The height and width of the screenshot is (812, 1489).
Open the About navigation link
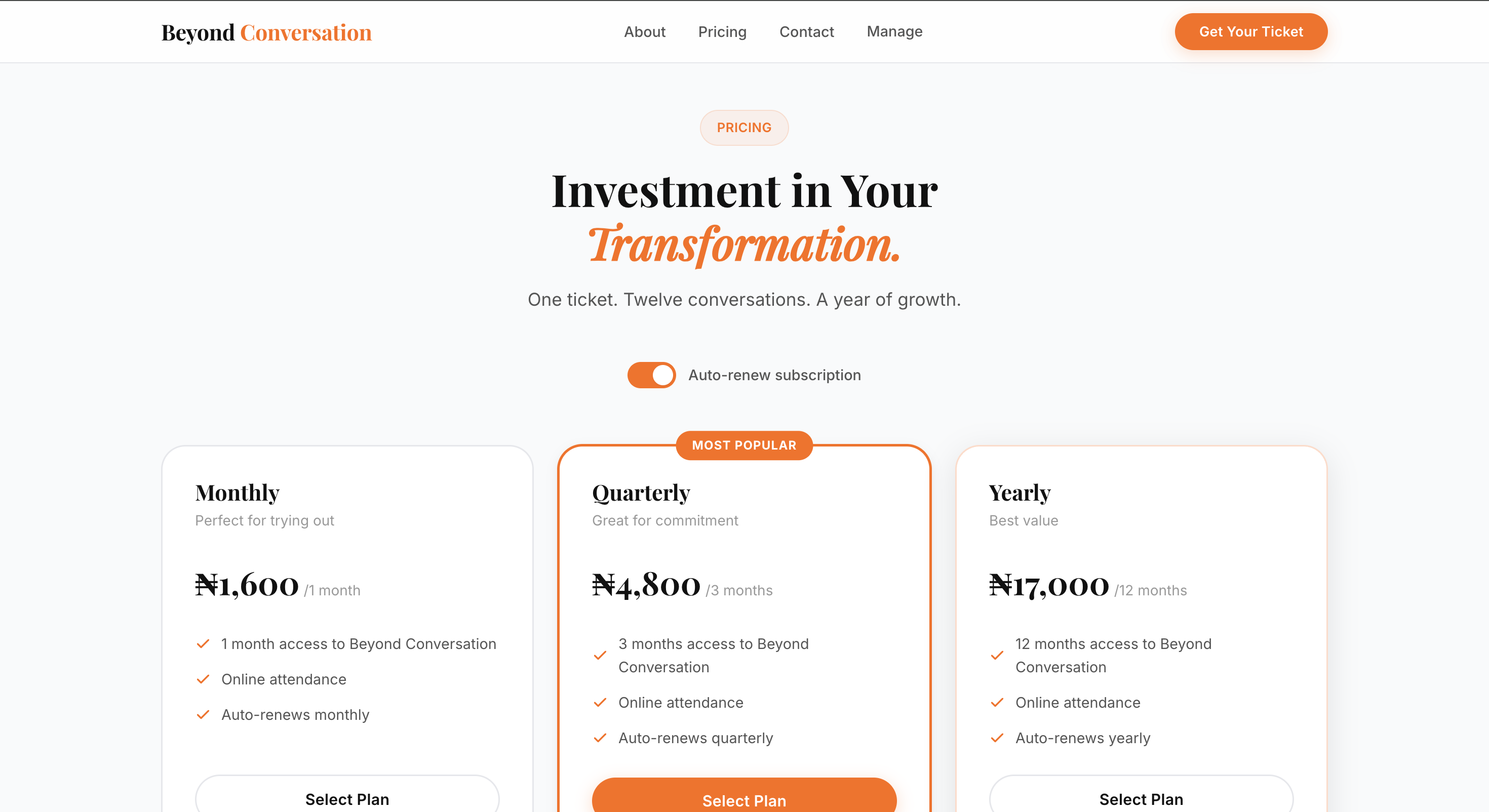pos(645,32)
